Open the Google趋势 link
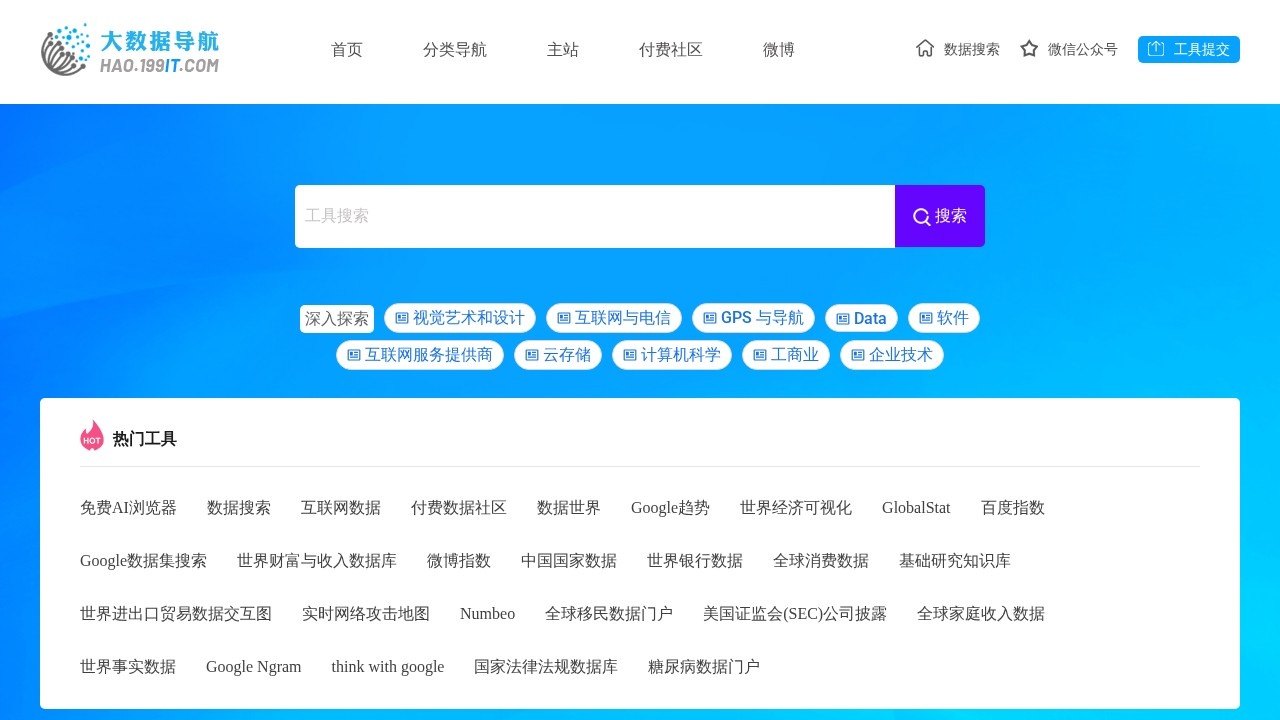Image resolution: width=1280 pixels, height=720 pixels. 670,508
